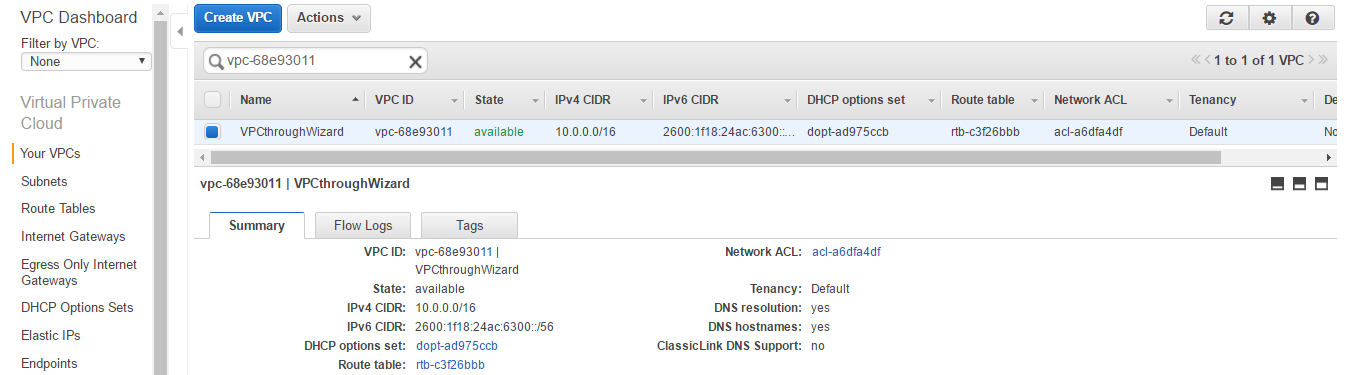Set split view with middle layout icon
Viewport: 1357px width, 375px height.
[1299, 184]
